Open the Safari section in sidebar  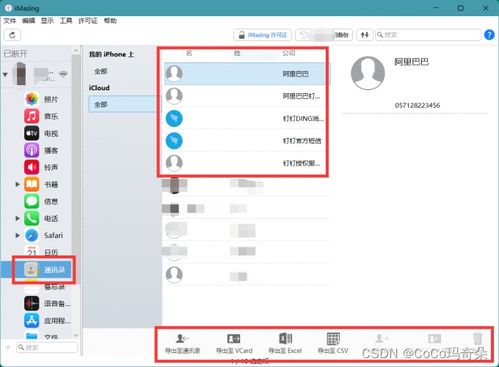pyautogui.click(x=43, y=235)
